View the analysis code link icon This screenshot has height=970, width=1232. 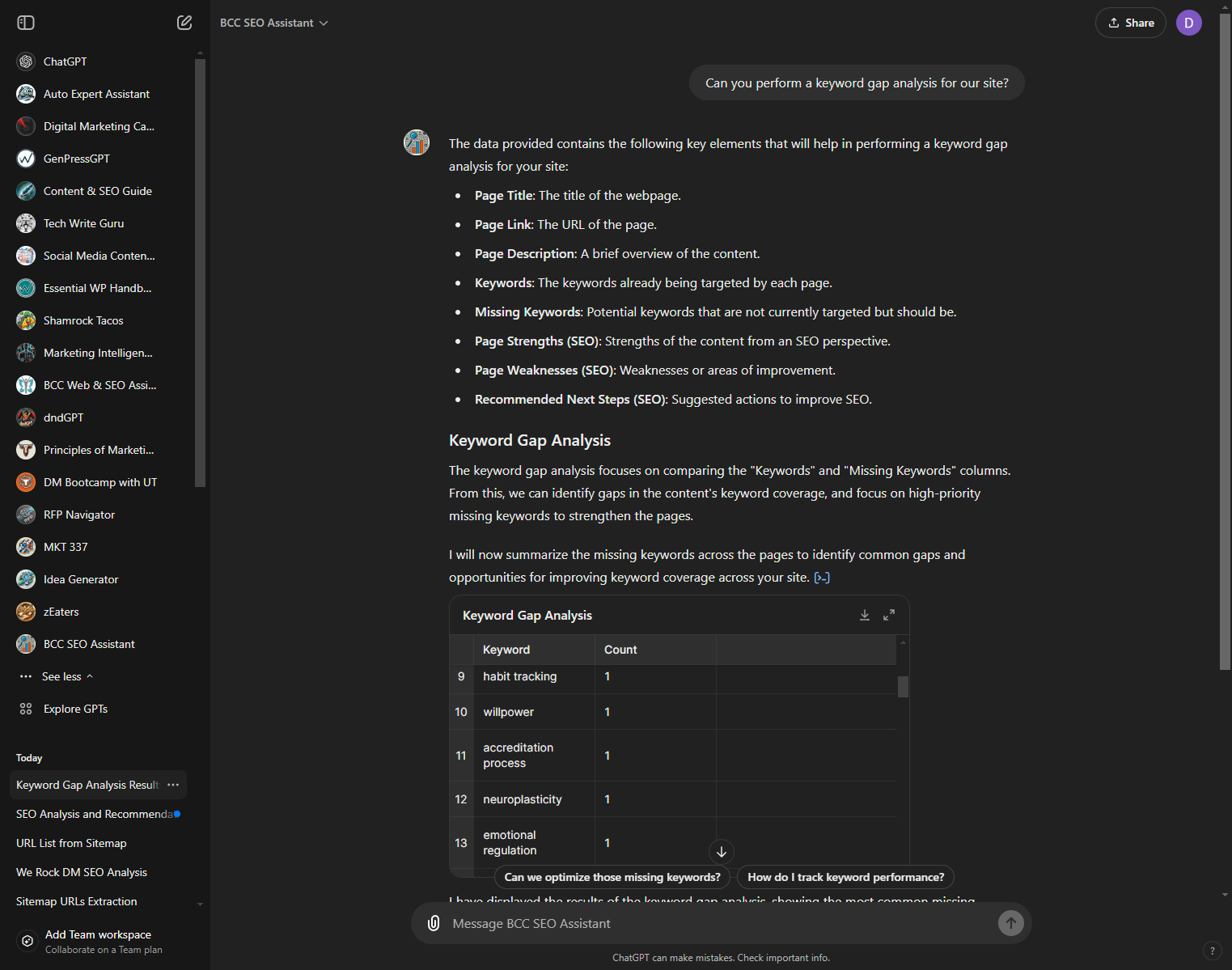pyautogui.click(x=822, y=578)
